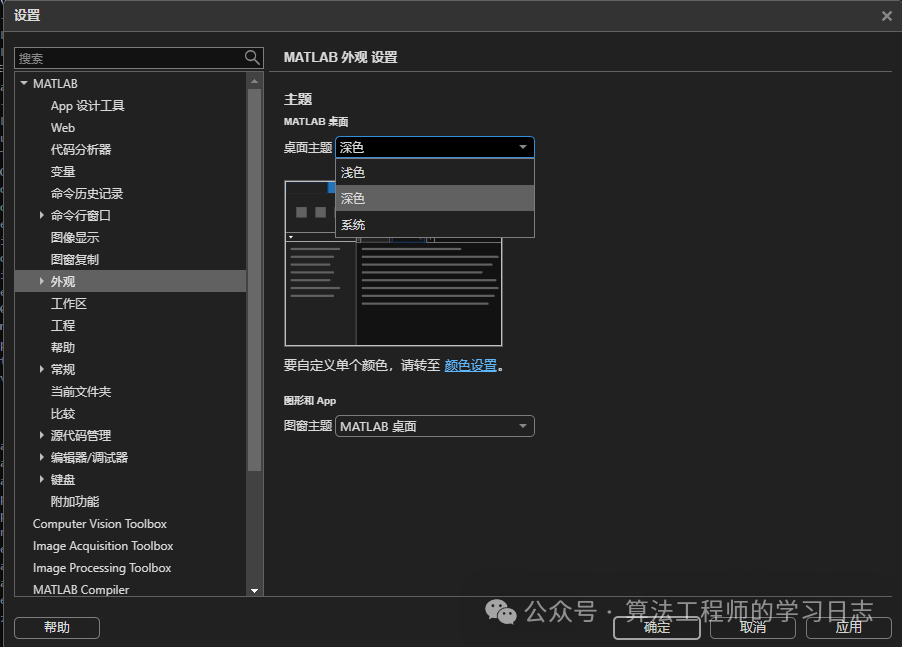Select 比较 in the settings tree

[x=63, y=414]
